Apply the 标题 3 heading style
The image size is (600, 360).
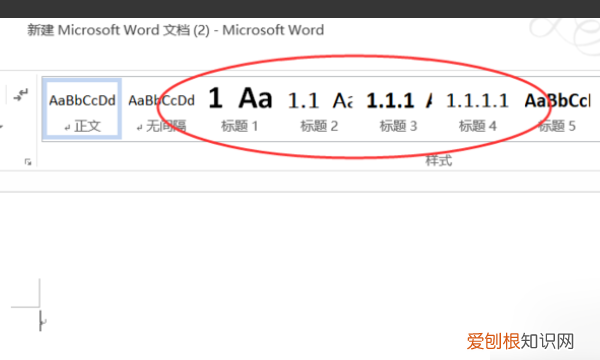[x=399, y=109]
